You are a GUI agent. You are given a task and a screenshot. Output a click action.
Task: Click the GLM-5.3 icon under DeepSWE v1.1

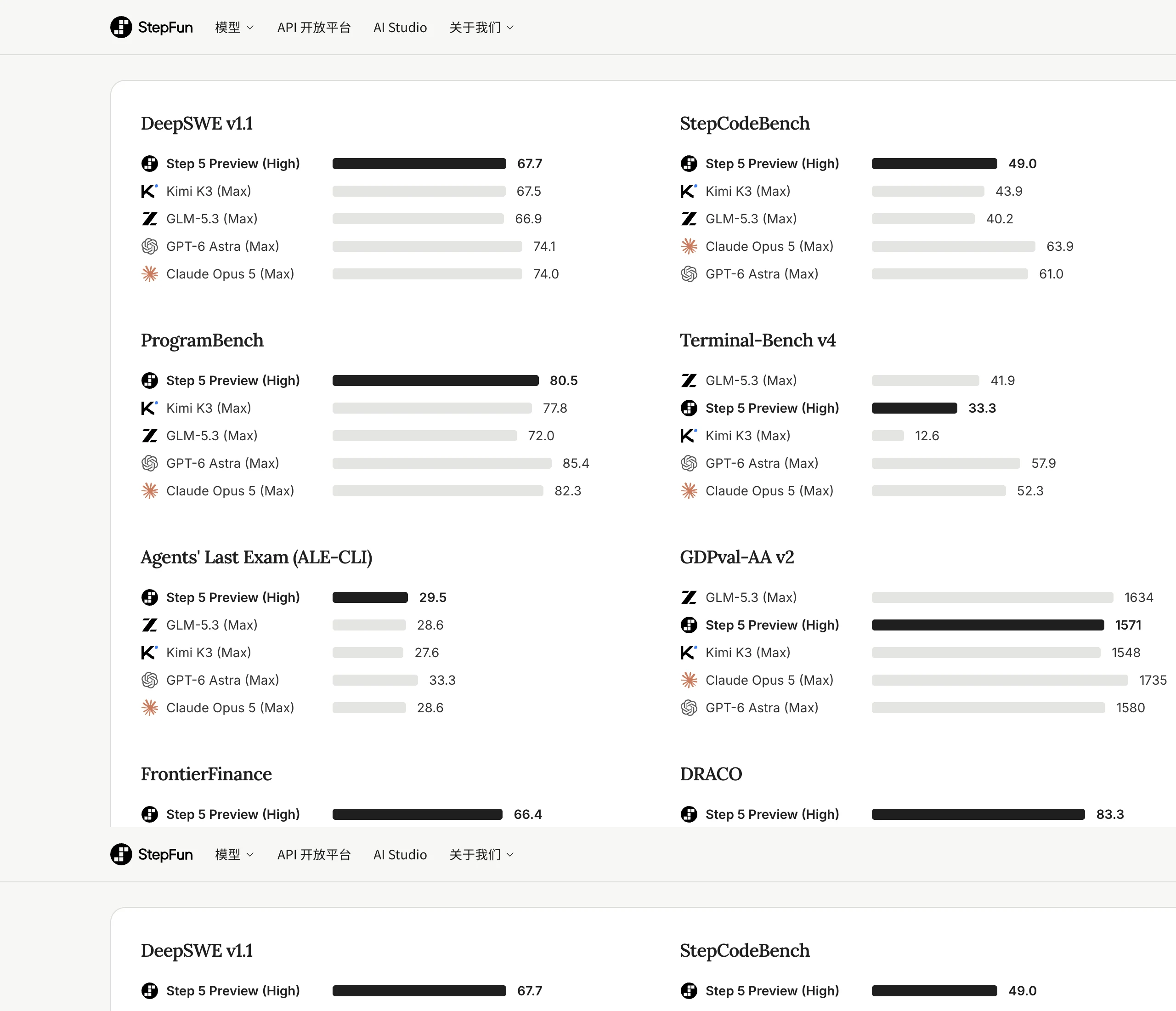149,219
